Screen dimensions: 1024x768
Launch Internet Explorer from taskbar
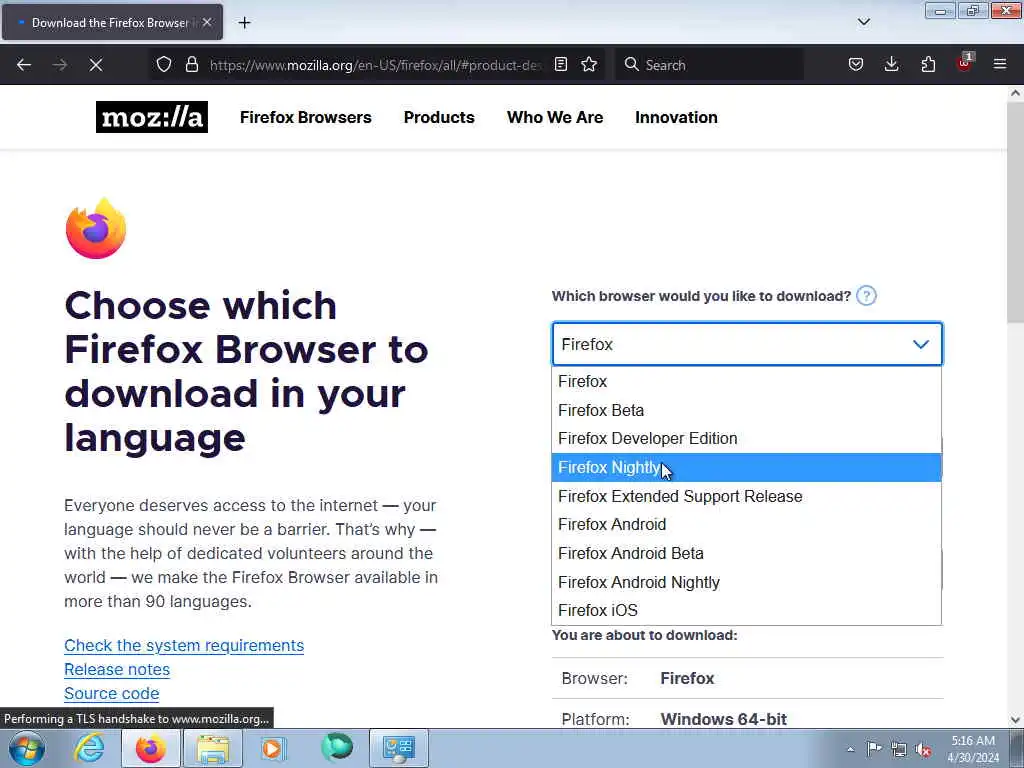click(x=89, y=748)
